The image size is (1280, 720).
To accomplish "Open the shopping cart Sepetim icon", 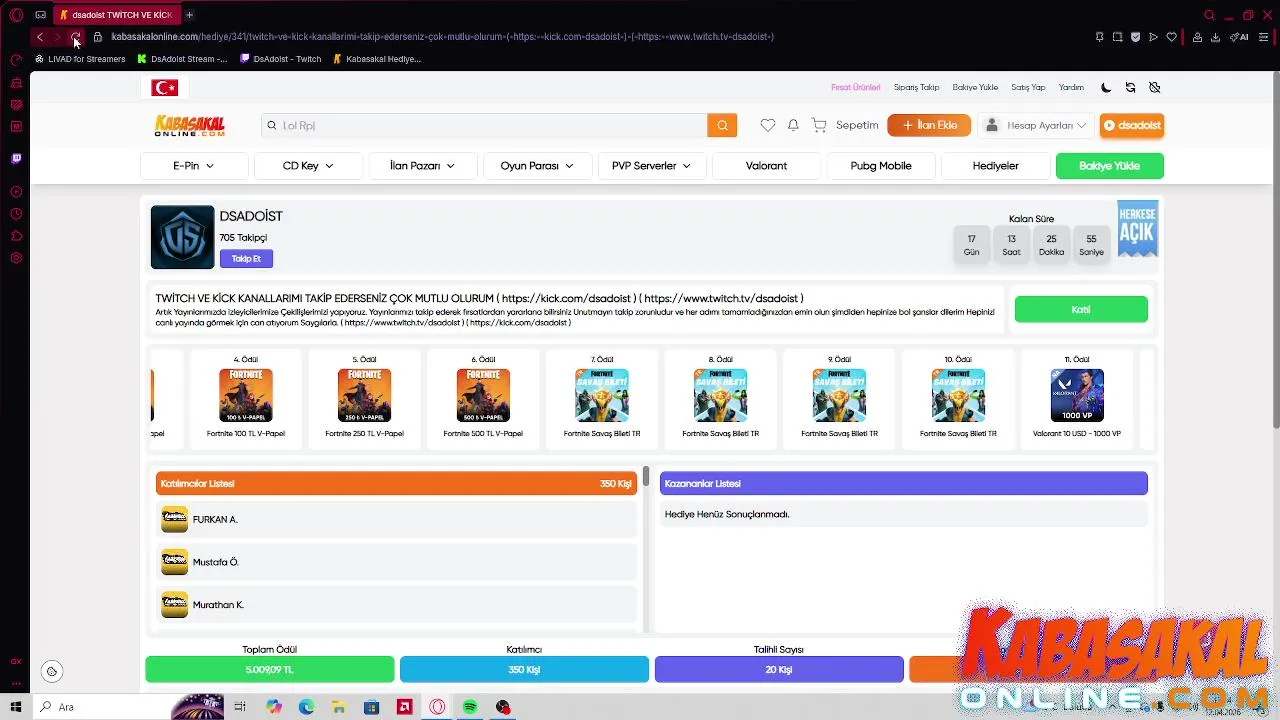I will pos(819,125).
